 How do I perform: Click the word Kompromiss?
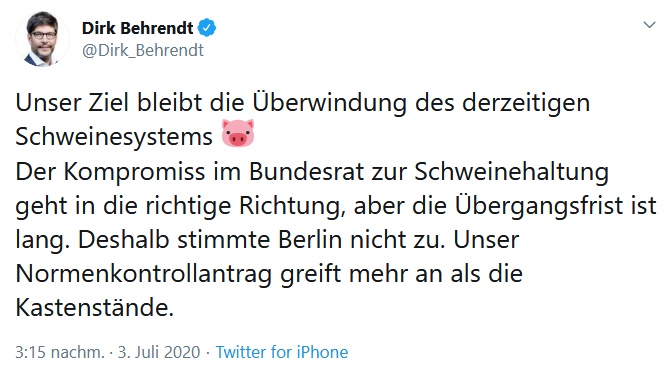135,172
